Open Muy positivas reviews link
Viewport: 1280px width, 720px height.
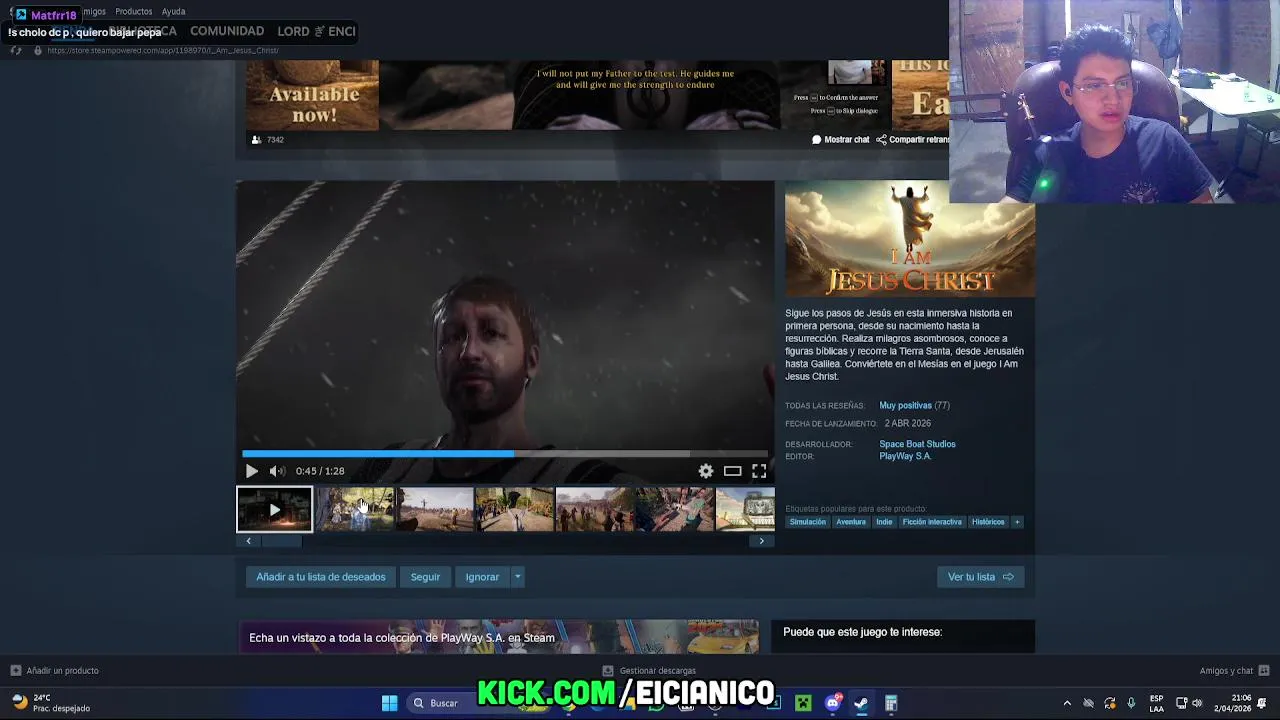click(x=905, y=406)
